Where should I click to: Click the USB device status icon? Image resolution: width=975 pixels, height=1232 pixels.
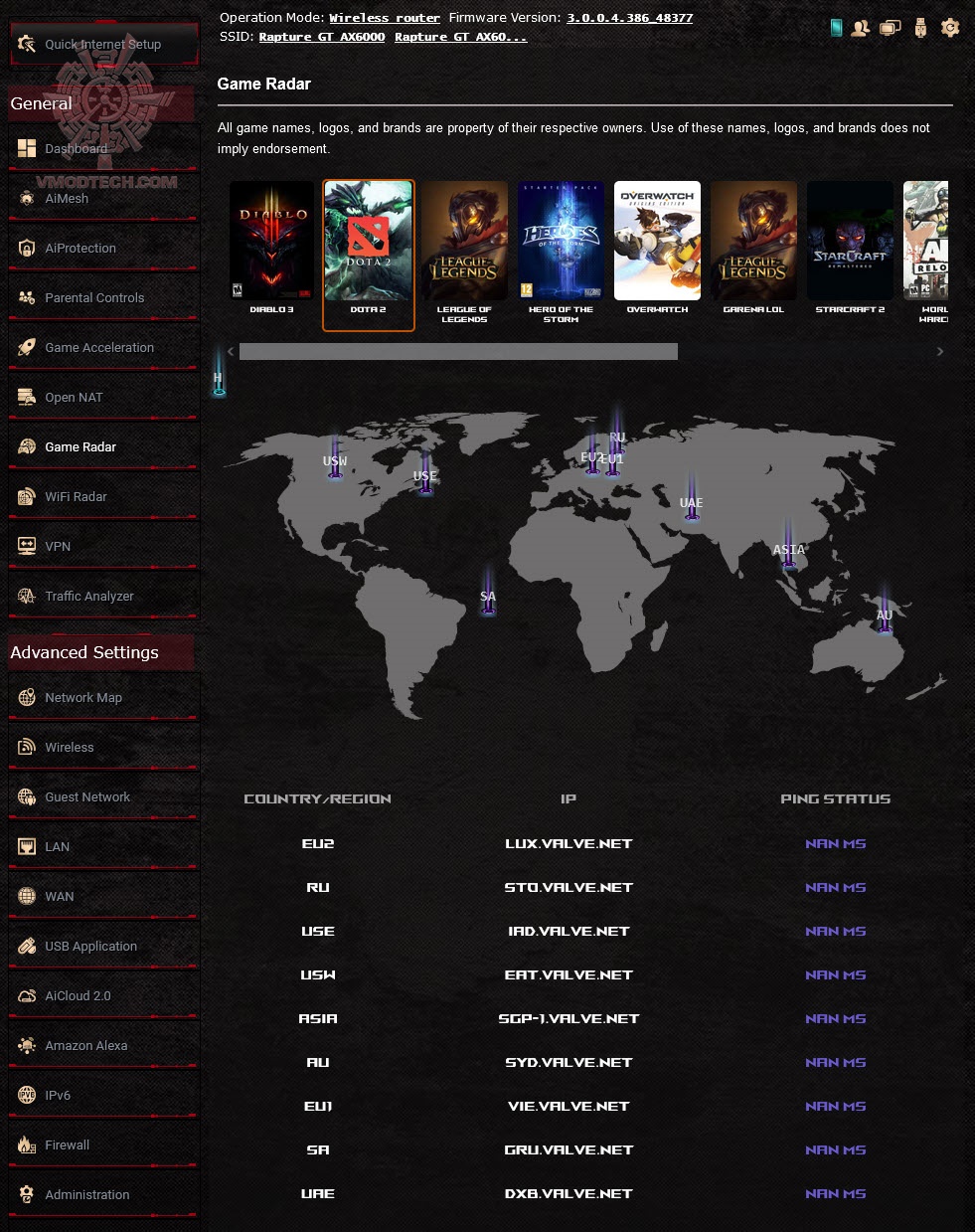(920, 28)
